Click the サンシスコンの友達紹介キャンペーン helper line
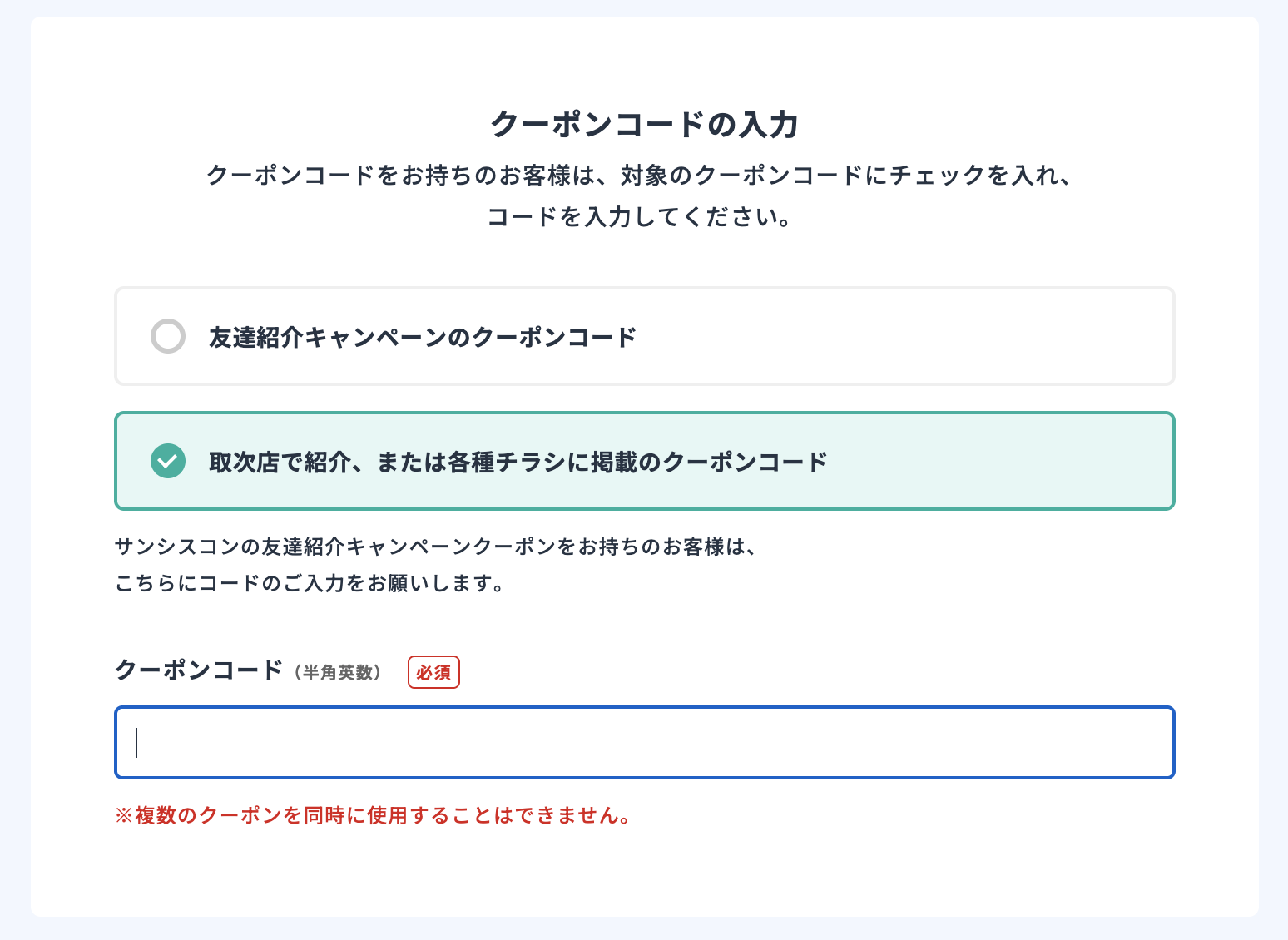 click(x=434, y=547)
